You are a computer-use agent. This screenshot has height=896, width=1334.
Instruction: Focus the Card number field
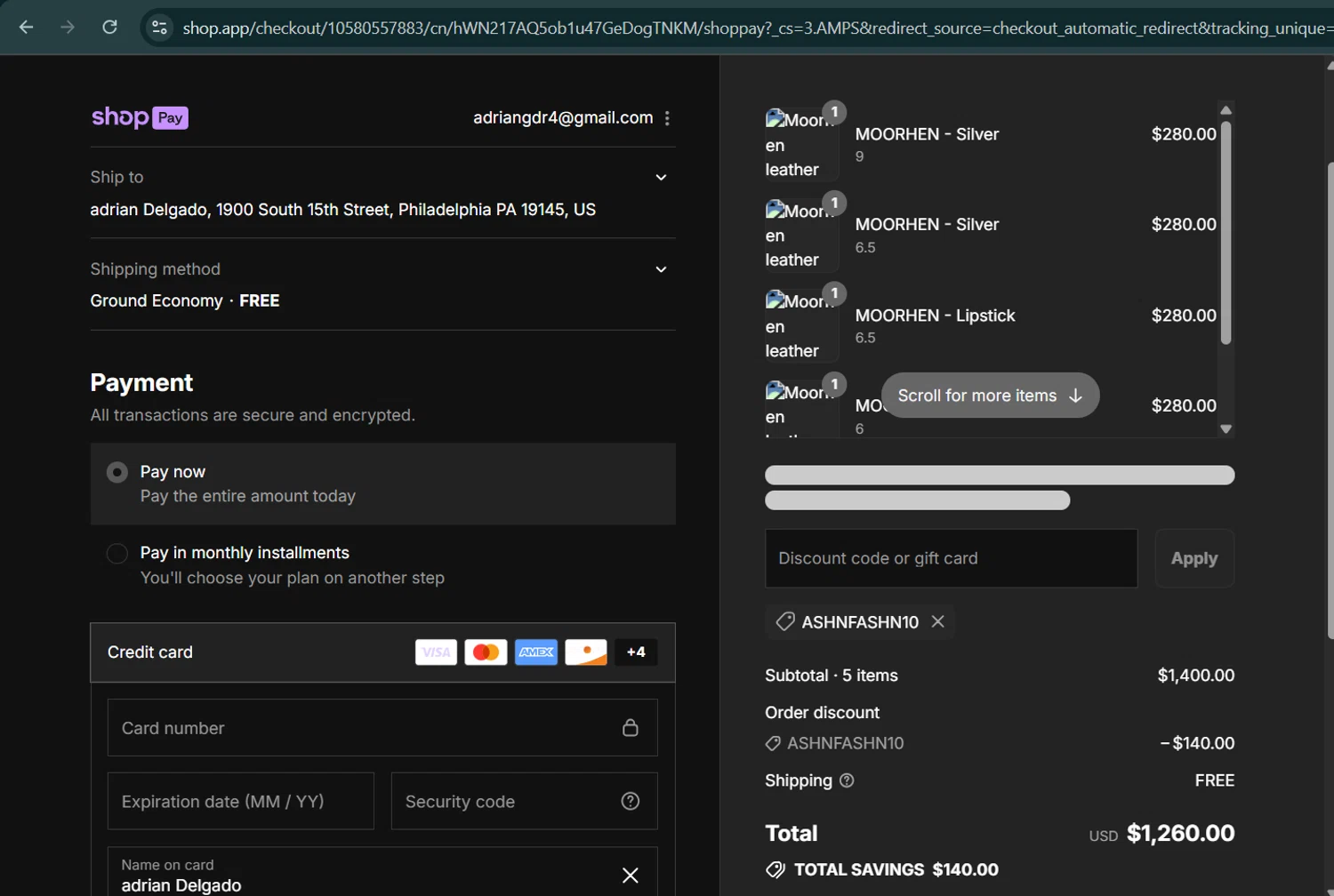[382, 728]
